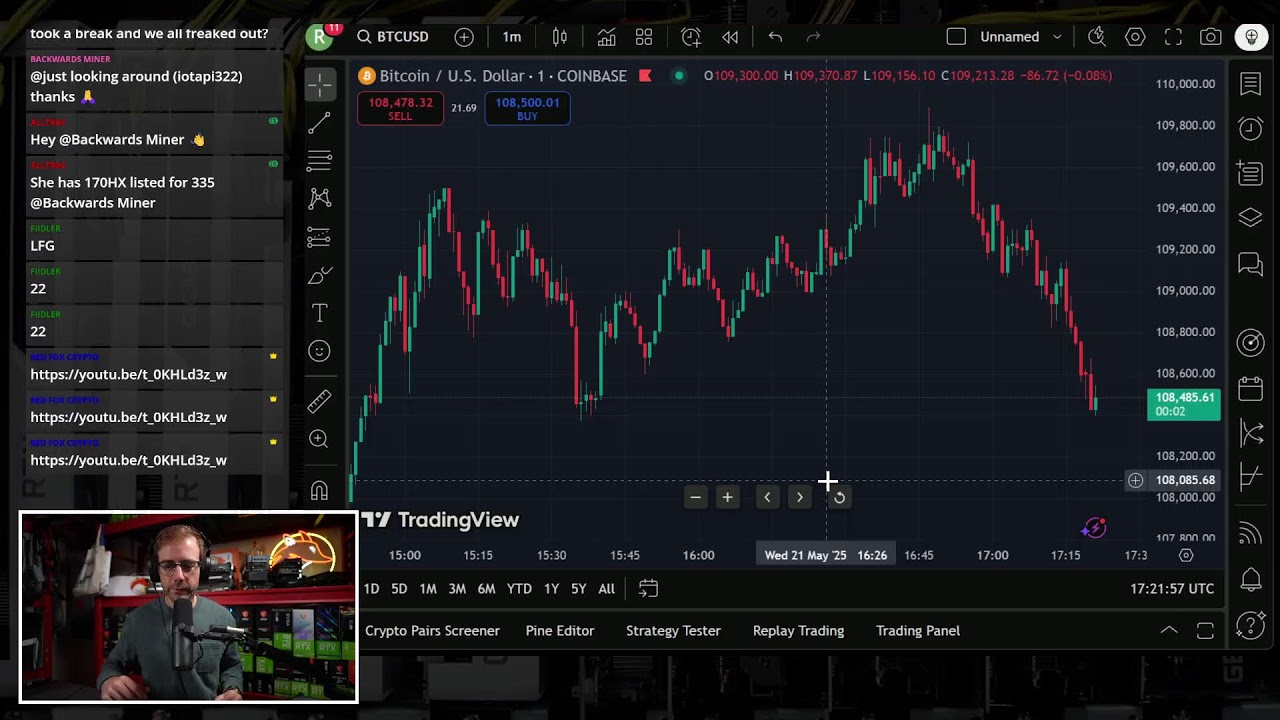The image size is (1280, 720).
Task: Open the go-to-date calendar
Action: click(648, 589)
